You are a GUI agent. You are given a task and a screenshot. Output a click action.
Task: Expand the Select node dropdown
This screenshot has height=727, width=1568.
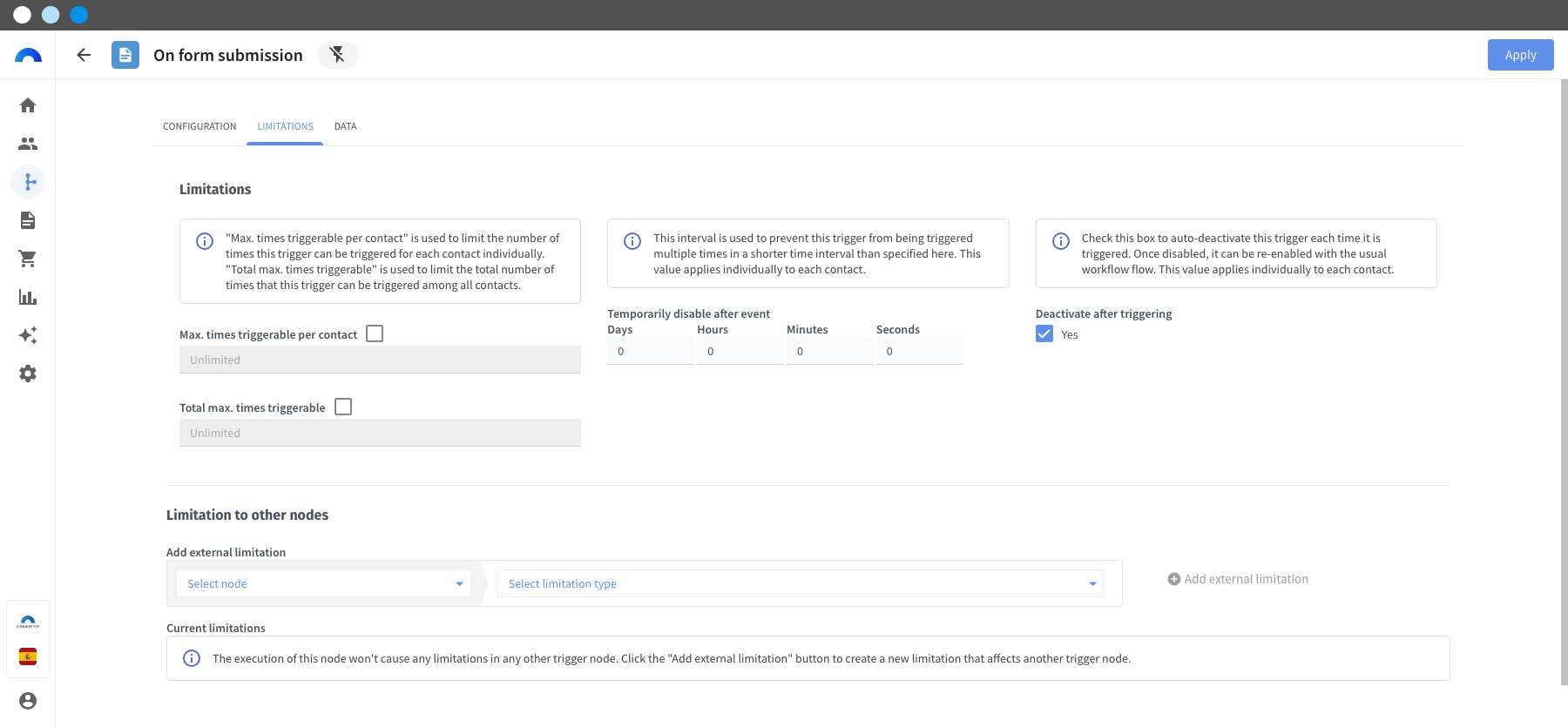[x=323, y=583]
